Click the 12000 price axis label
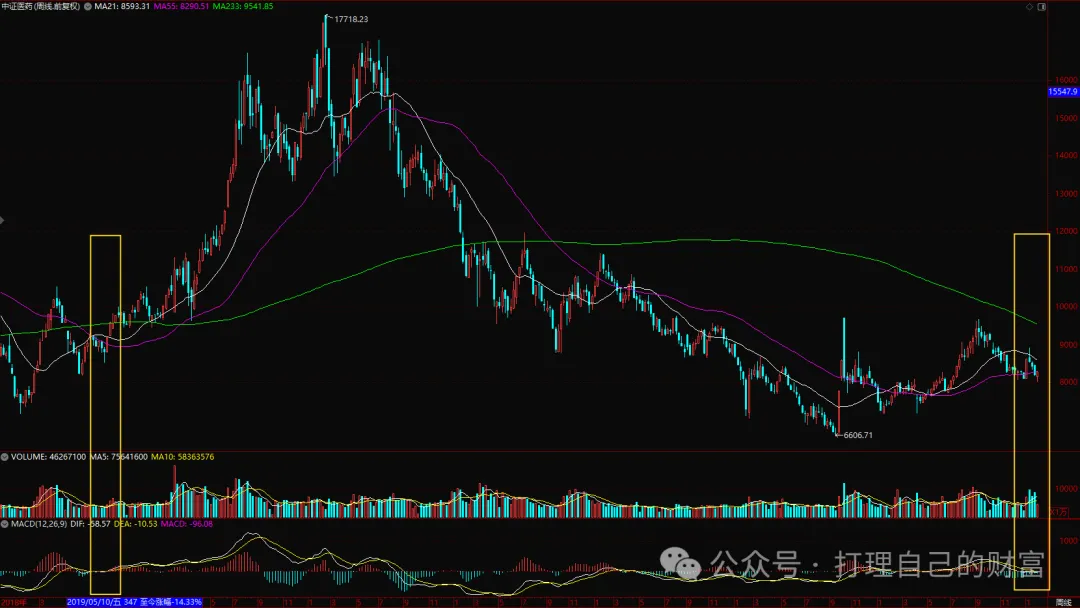1080x608 pixels. [x=1066, y=231]
